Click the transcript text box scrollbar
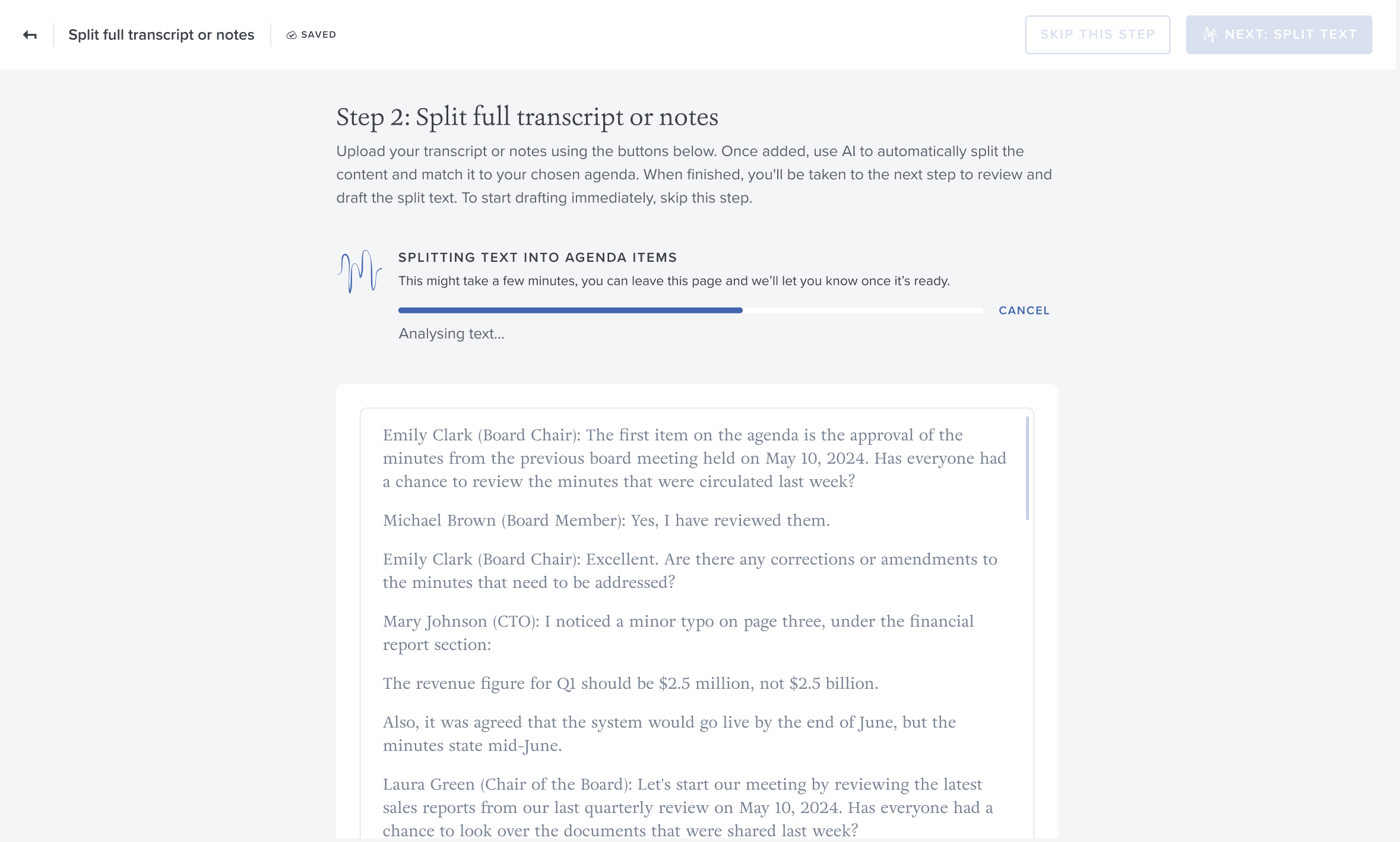This screenshot has width=1400, height=842. (1027, 468)
